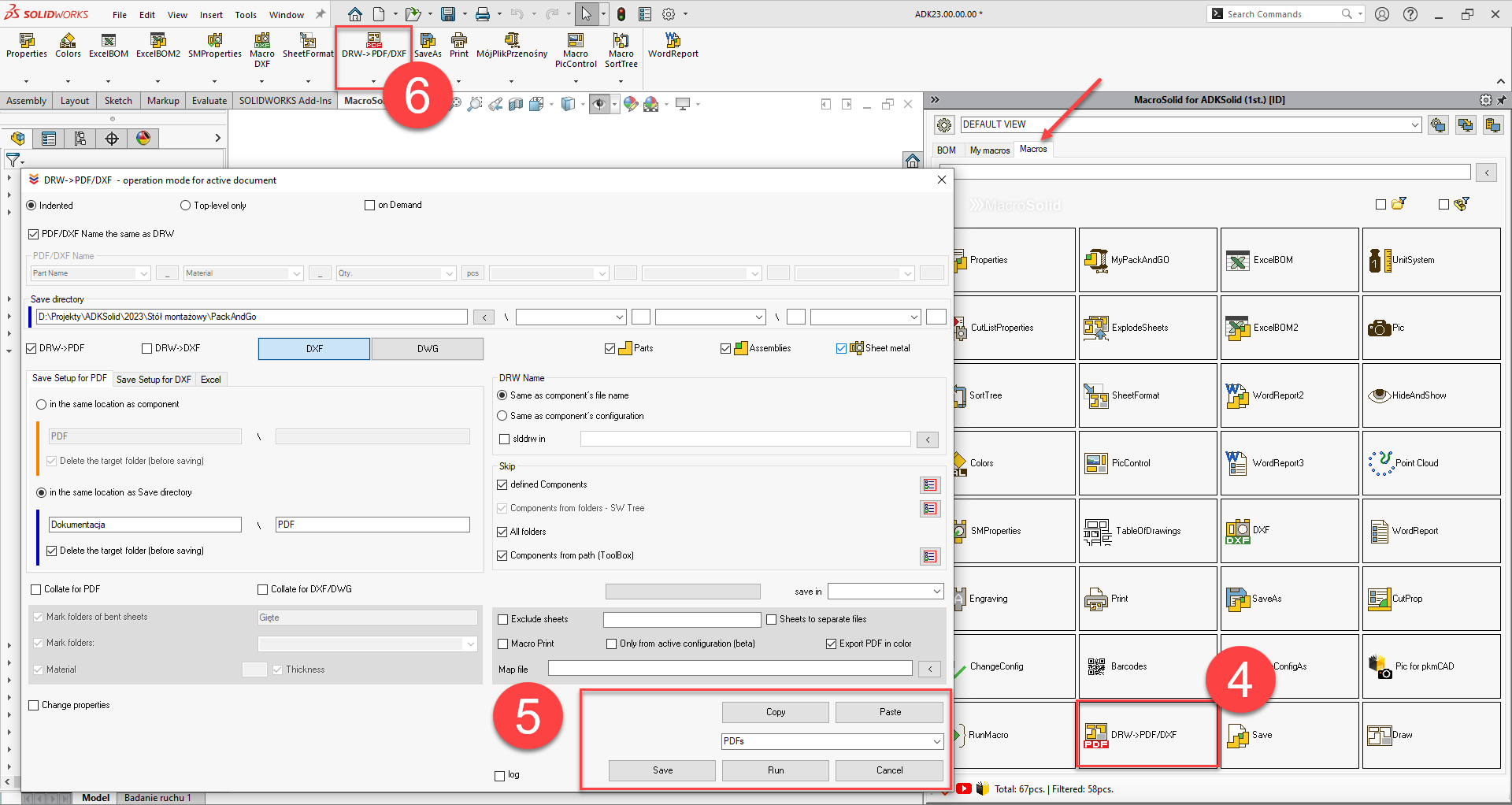This screenshot has width=1512, height=805.
Task: Launch the Print macro in the ribbon
Action: 459,46
